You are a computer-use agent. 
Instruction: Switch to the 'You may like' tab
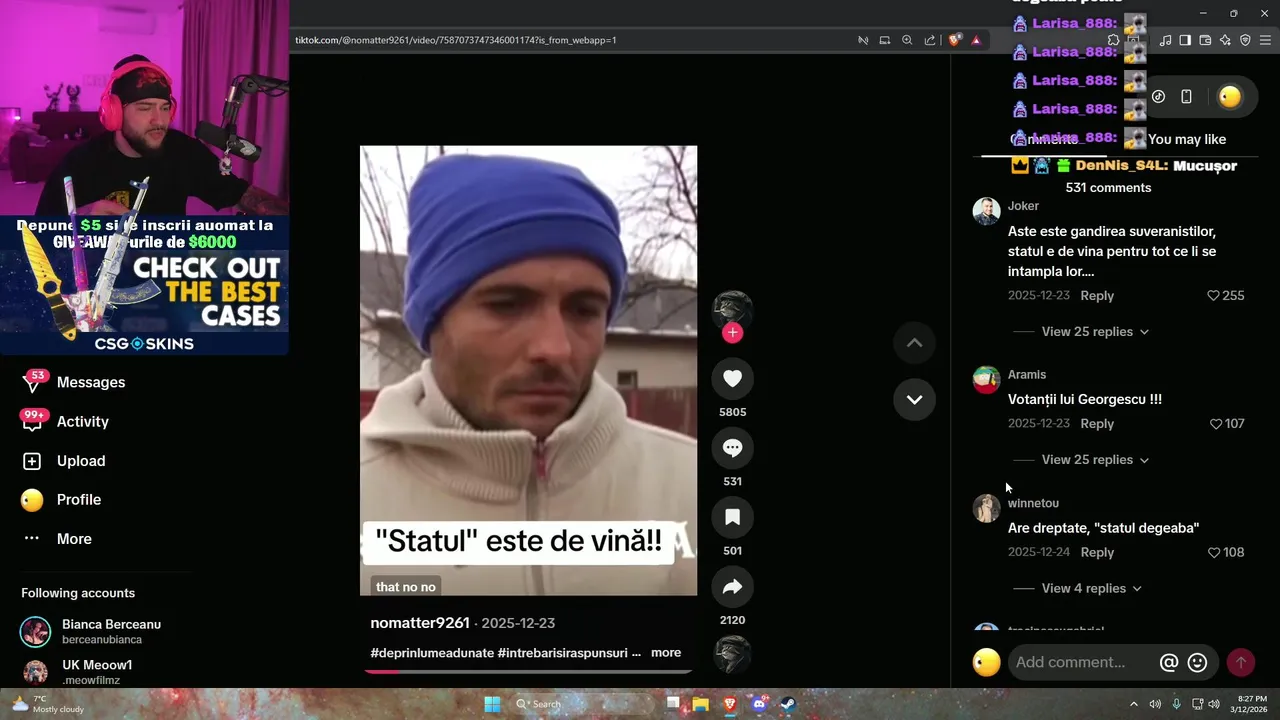pos(1187,139)
